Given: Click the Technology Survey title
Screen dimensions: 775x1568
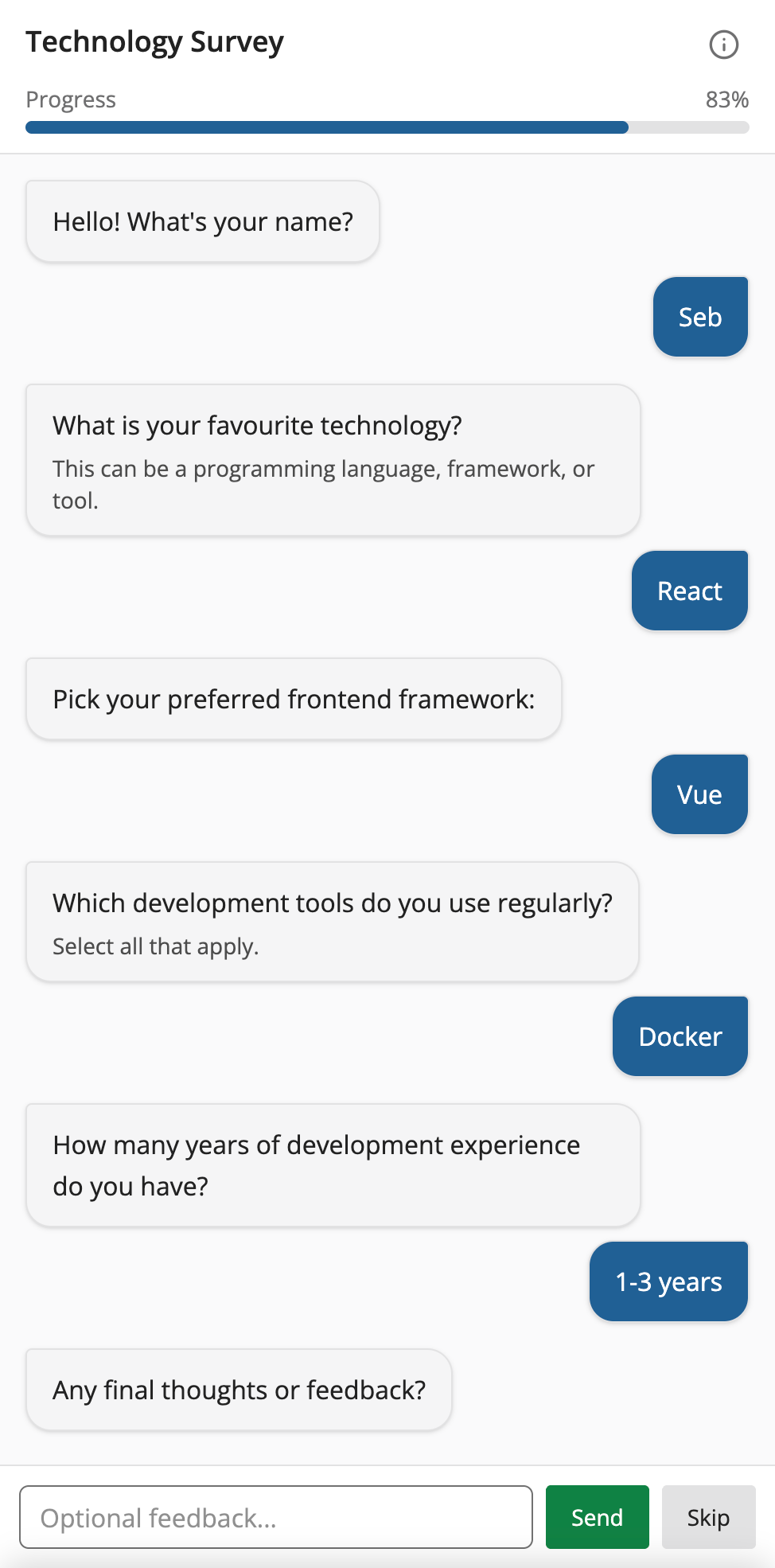Looking at the screenshot, I should coord(154,42).
